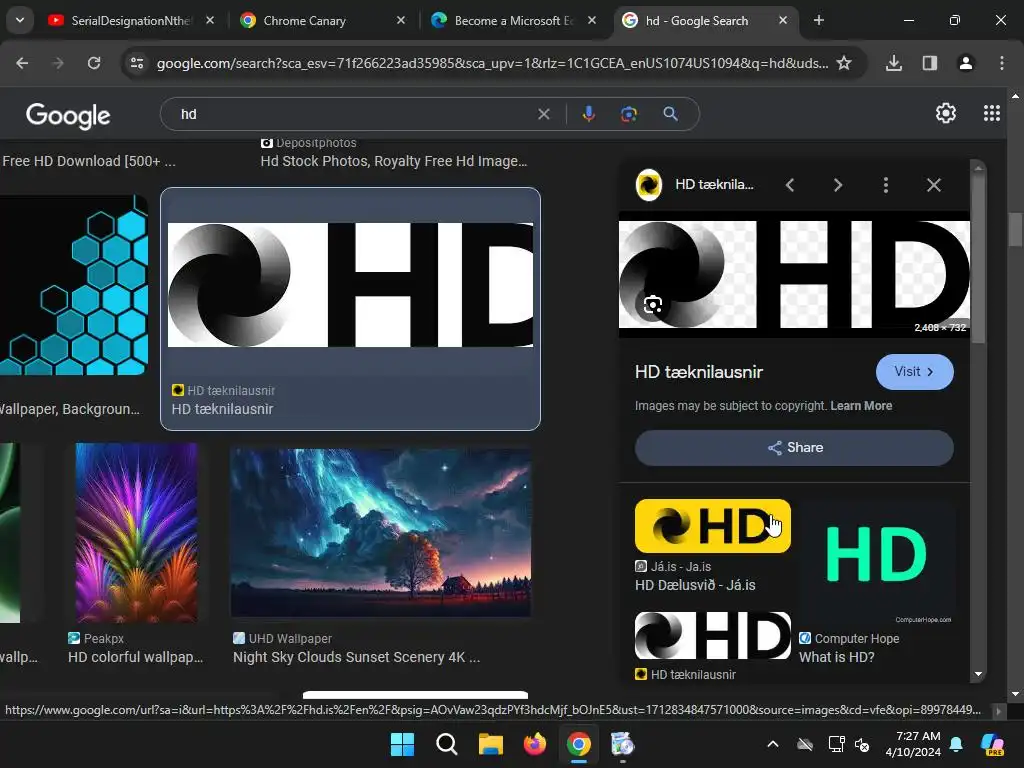Go to Google home via logo
Screen dimensions: 1024x768
click(68, 115)
